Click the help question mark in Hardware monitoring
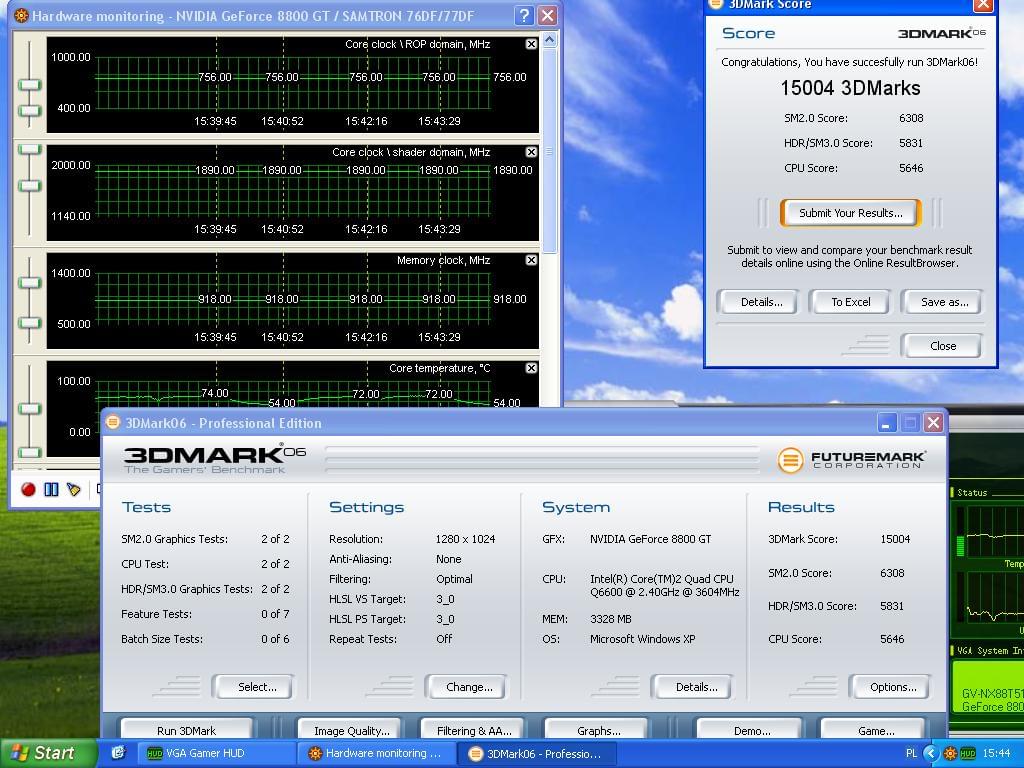Viewport: 1024px width, 768px height. (x=523, y=16)
